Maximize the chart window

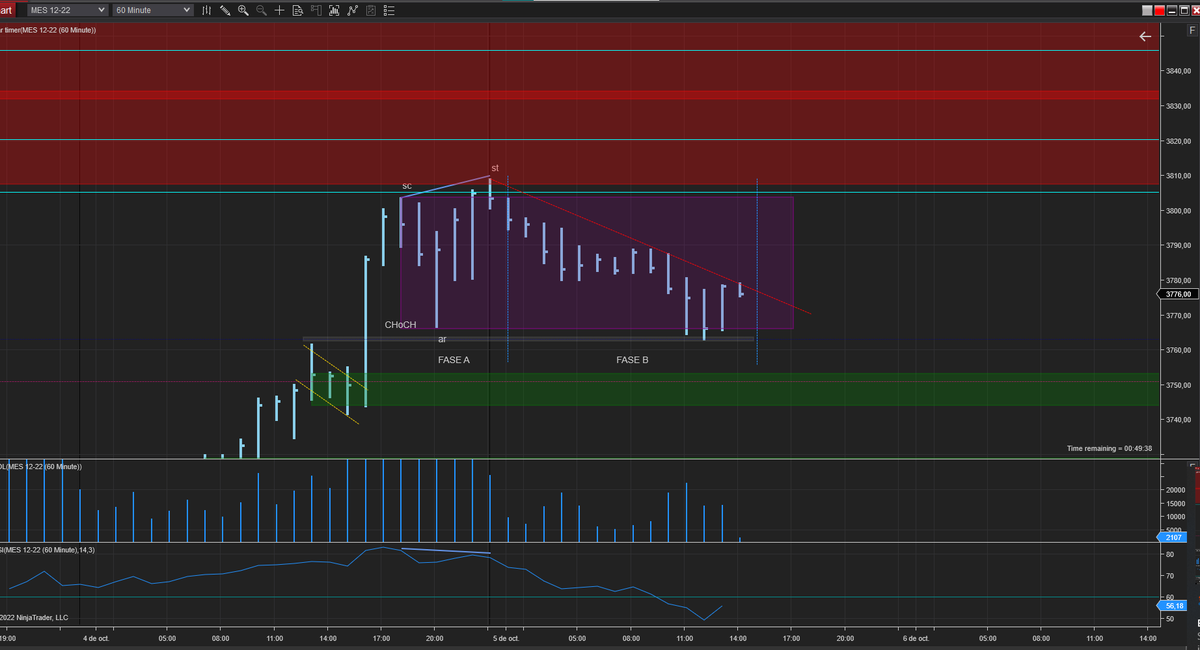coord(1184,10)
